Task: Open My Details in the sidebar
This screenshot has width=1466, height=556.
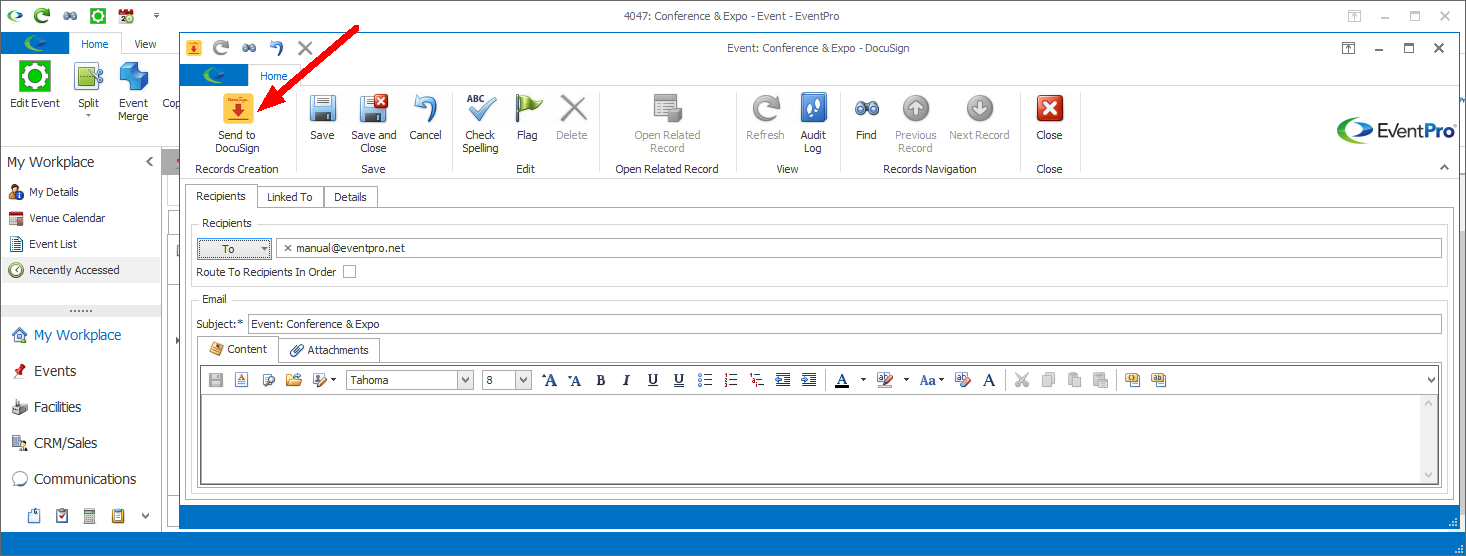Action: click(x=54, y=192)
